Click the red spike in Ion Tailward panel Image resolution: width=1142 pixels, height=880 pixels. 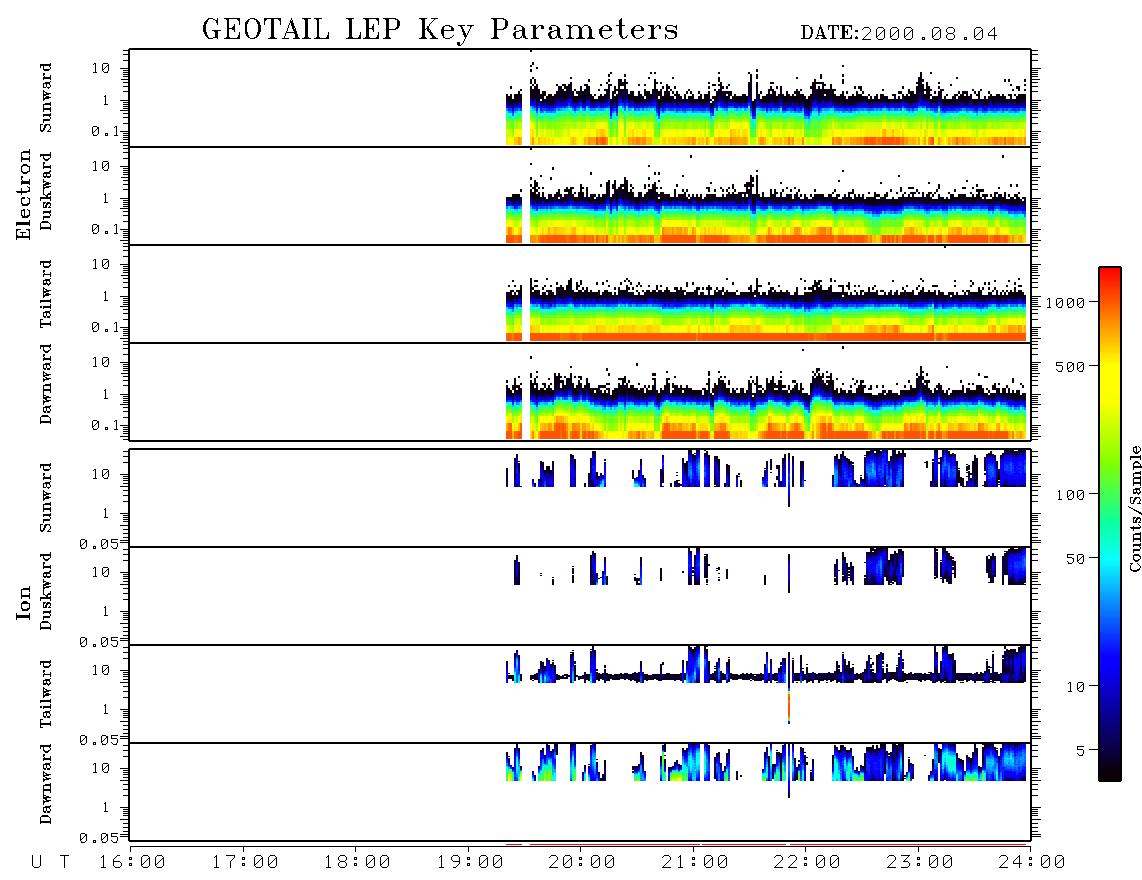pos(789,707)
